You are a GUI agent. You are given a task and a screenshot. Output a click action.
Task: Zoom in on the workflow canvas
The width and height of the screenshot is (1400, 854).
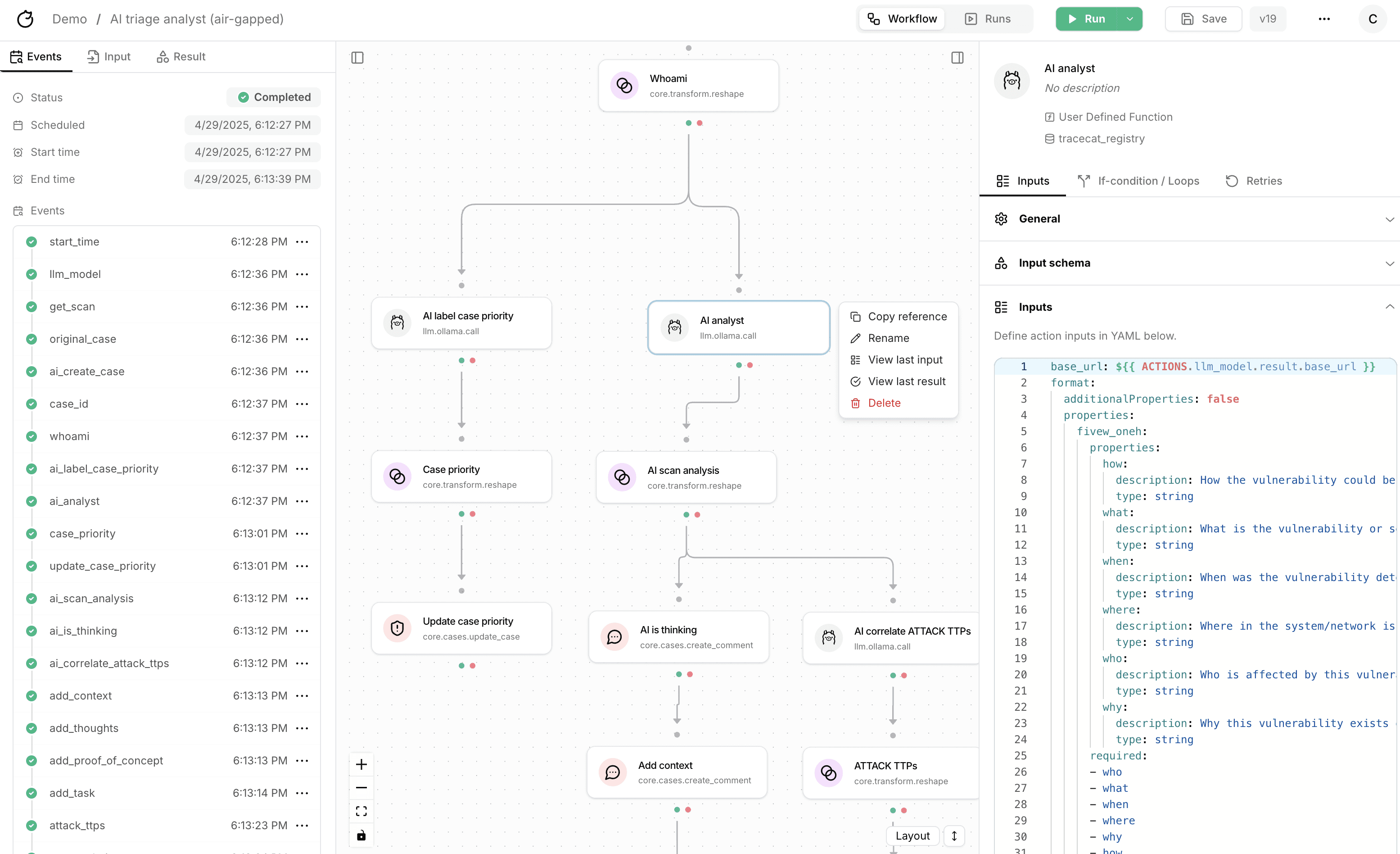tap(361, 764)
